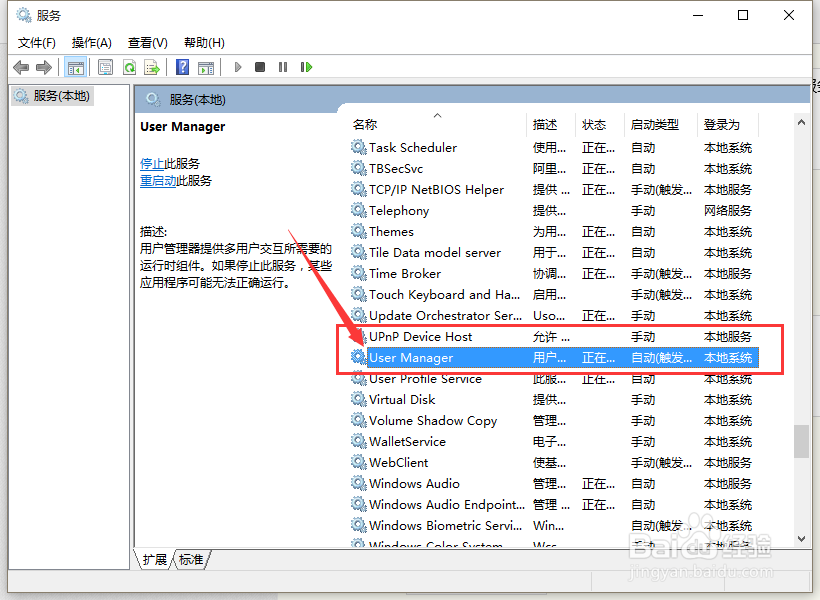This screenshot has height=600, width=820.
Task: Select the Start Service toolbar icon
Action: pos(237,66)
